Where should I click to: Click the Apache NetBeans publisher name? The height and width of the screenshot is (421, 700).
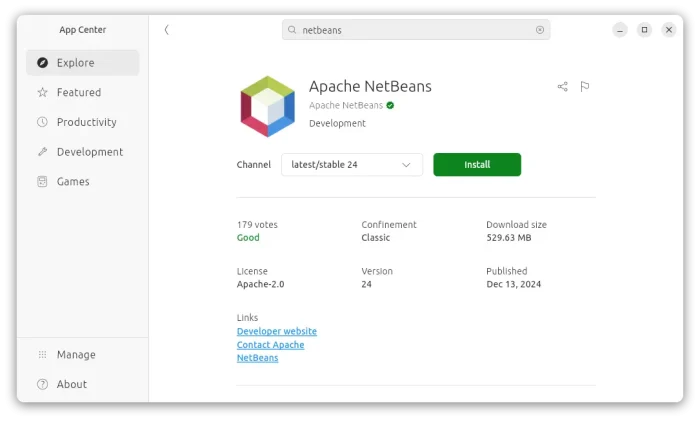pyautogui.click(x=346, y=106)
